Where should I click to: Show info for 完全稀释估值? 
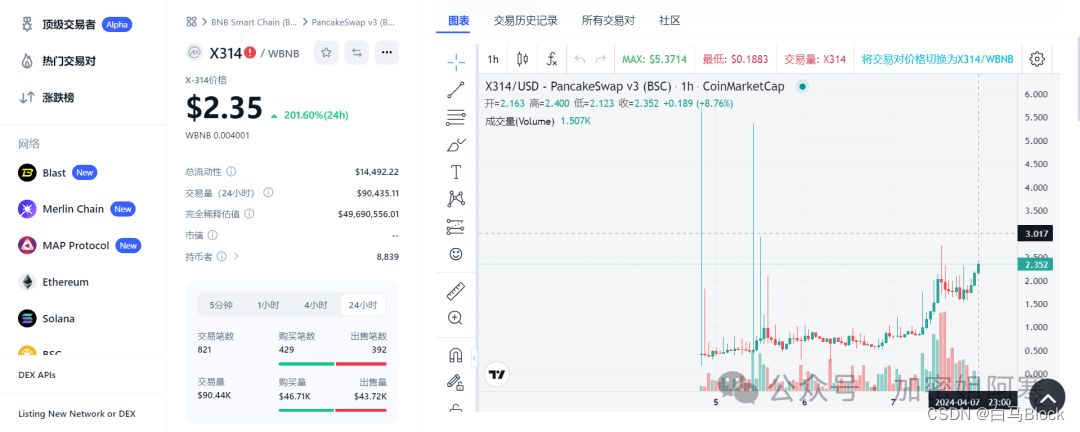click(x=249, y=214)
